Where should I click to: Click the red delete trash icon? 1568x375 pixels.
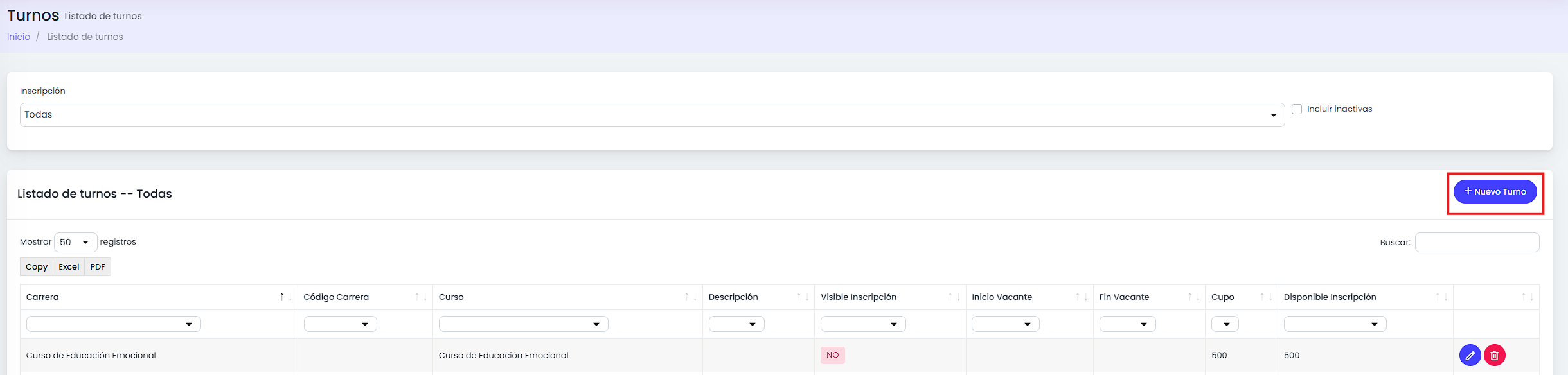pos(1495,355)
